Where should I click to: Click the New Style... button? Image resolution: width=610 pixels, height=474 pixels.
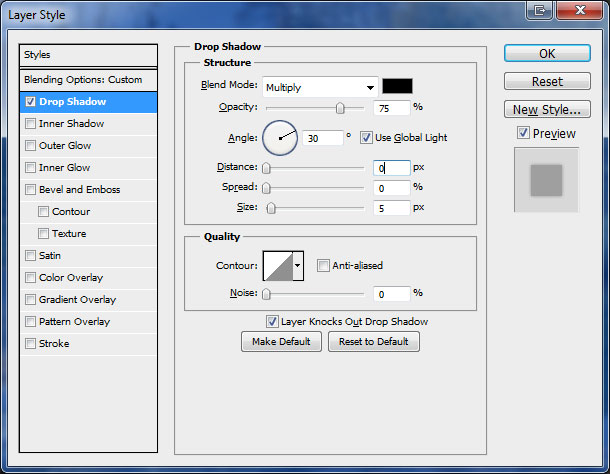[546, 109]
